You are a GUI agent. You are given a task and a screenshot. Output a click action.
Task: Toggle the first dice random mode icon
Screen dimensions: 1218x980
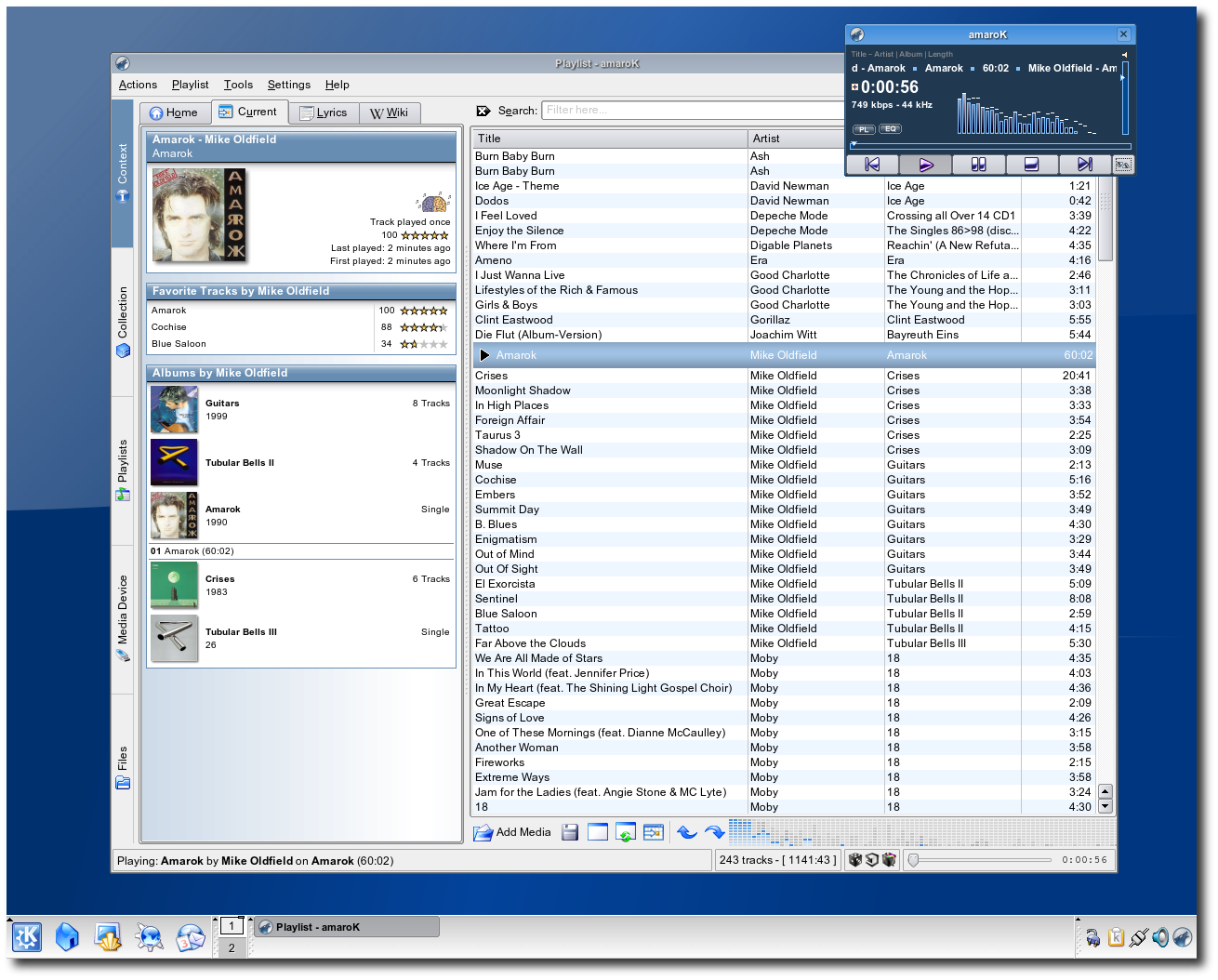click(x=854, y=860)
